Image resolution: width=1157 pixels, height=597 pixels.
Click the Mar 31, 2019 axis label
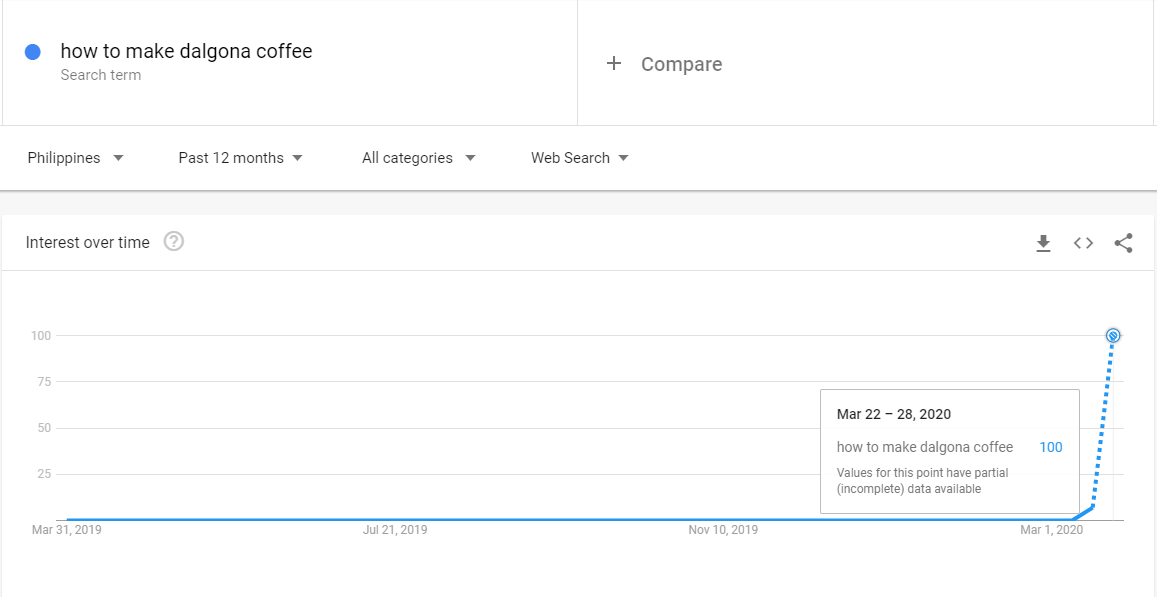pos(66,530)
